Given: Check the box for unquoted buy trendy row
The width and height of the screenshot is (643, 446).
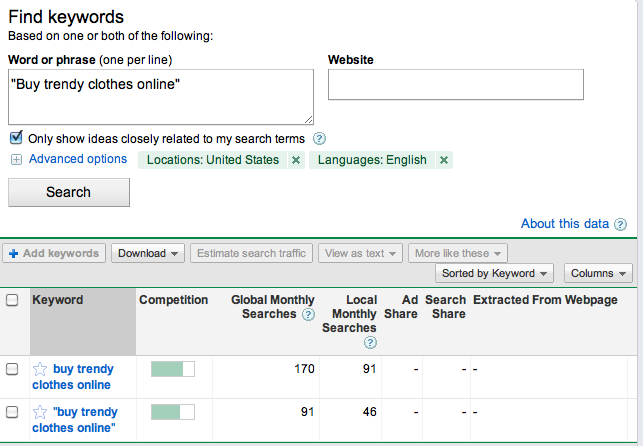Looking at the screenshot, I should 12,369.
